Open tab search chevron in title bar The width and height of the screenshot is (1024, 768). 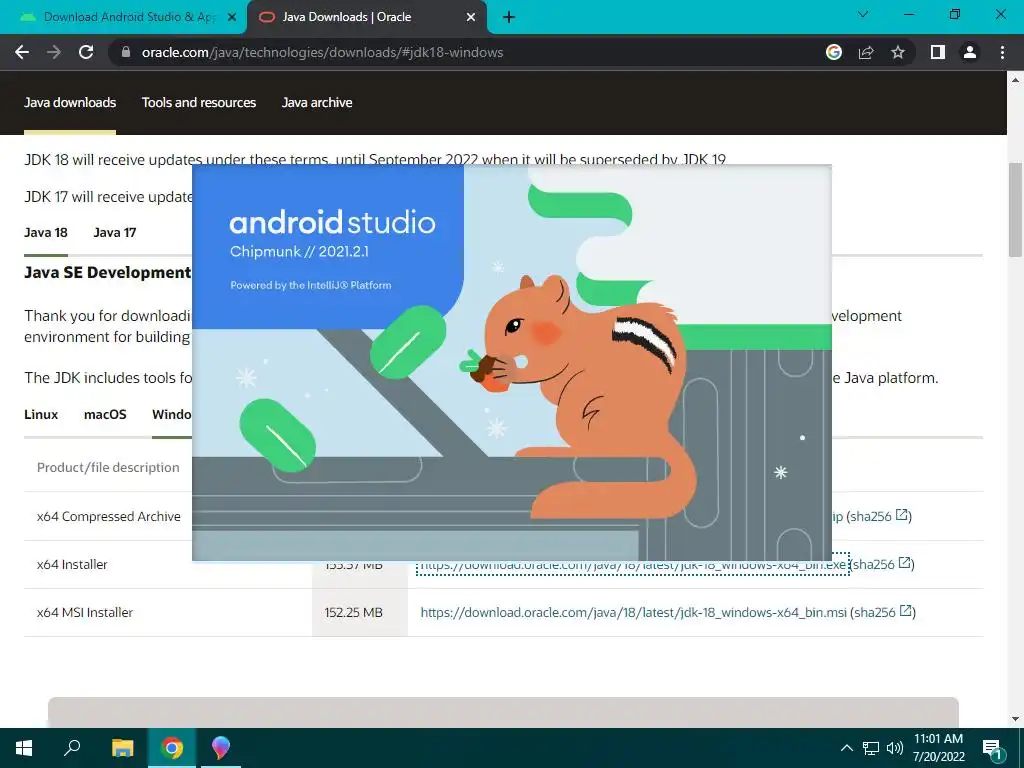coord(863,14)
